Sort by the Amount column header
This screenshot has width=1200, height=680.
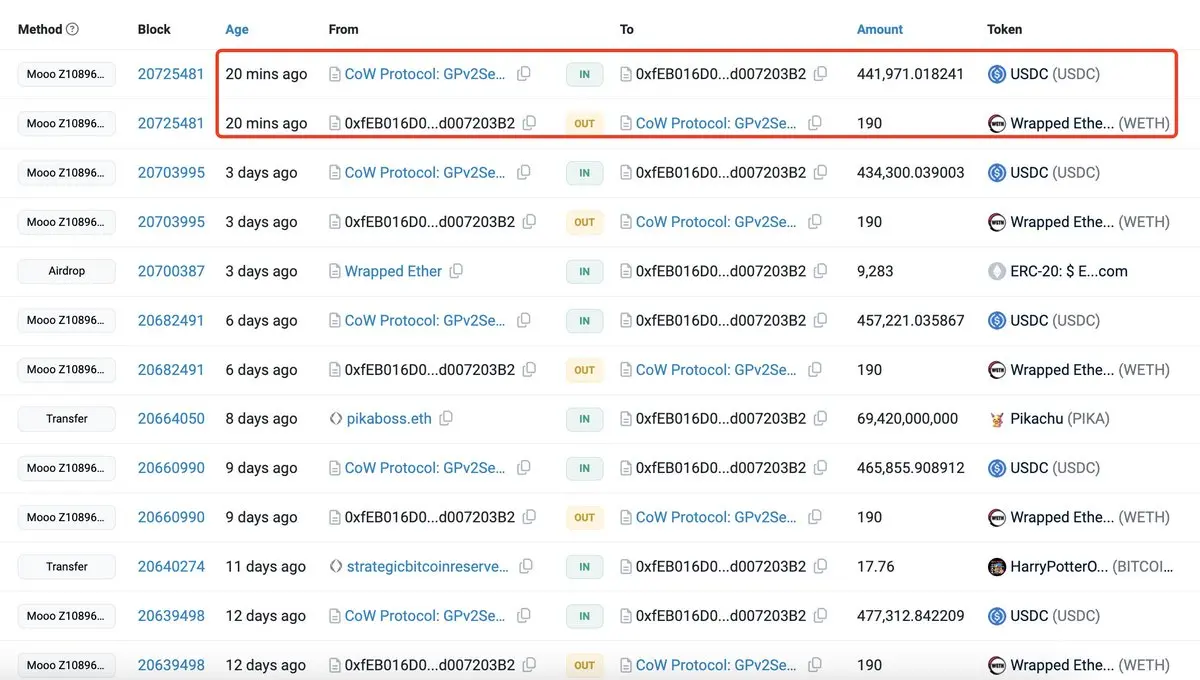(x=880, y=29)
